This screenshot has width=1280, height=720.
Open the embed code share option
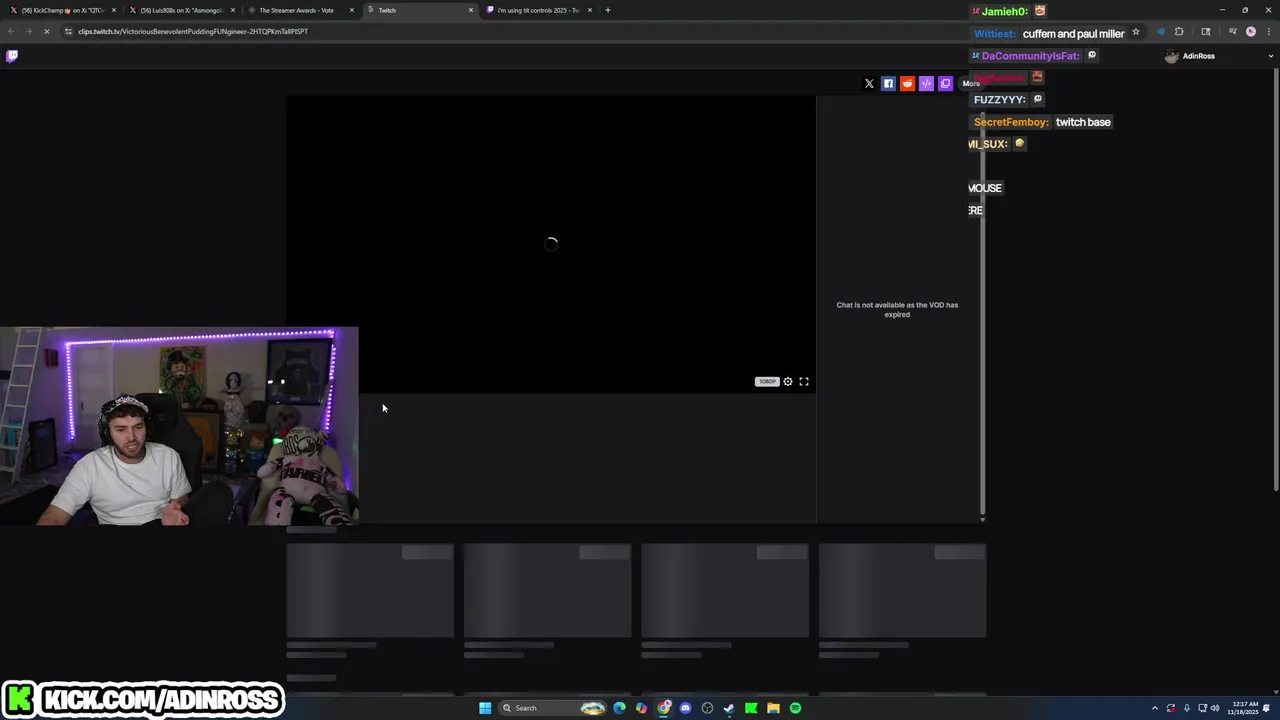926,84
